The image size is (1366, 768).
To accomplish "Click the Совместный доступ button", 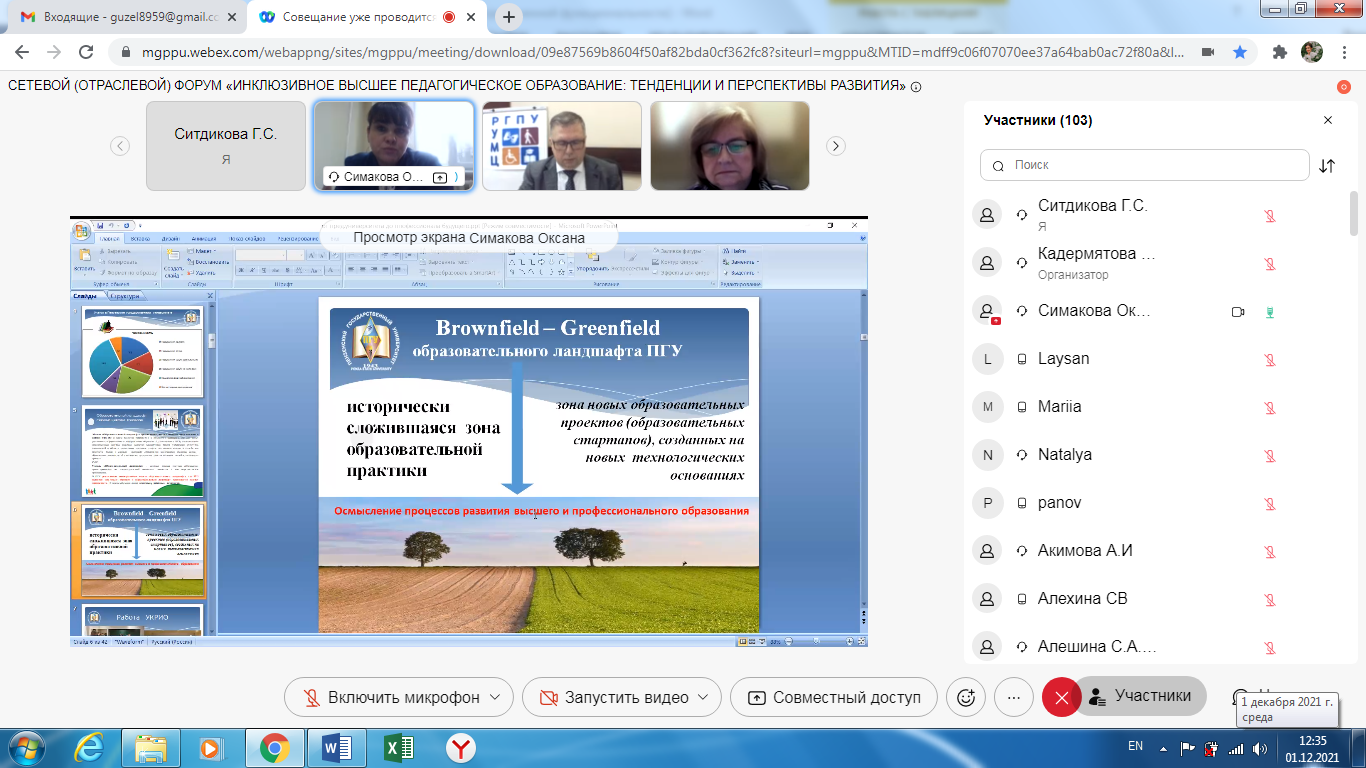I will (833, 698).
